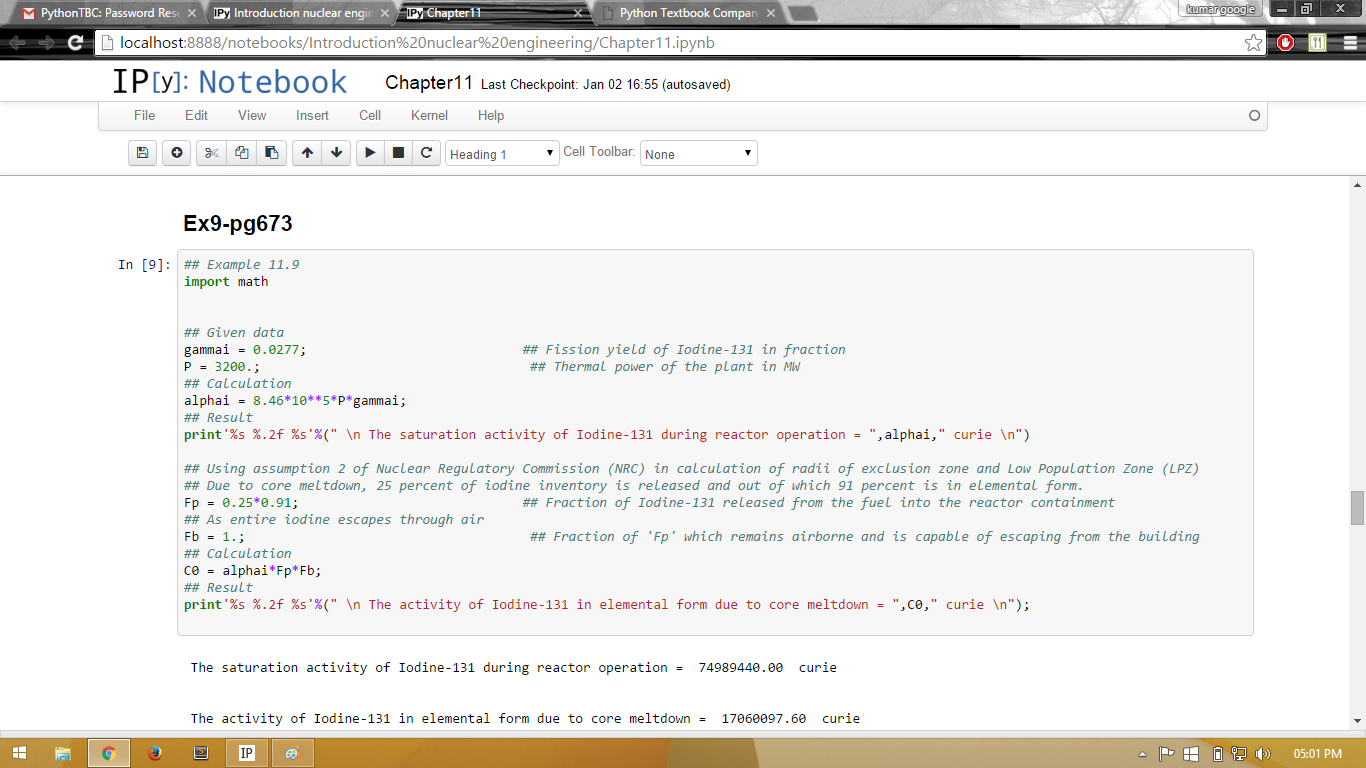Bookmark this page with the star icon
Screen dimensions: 1366x768
coord(1253,43)
